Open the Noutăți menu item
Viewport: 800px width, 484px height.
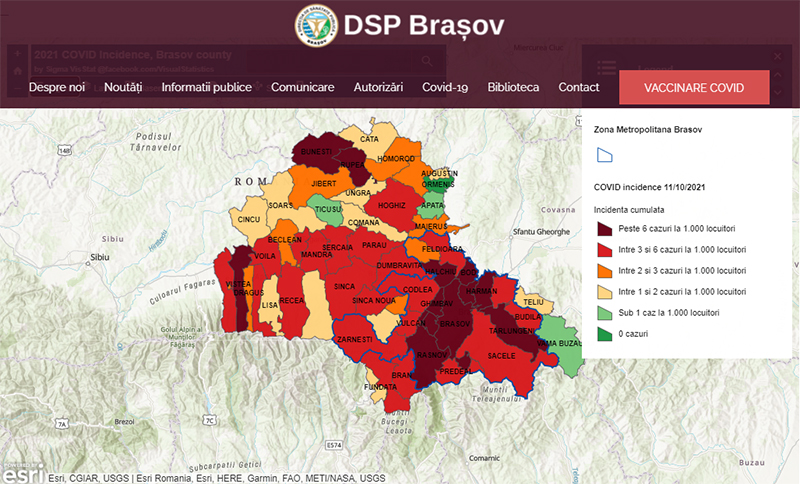[x=123, y=87]
